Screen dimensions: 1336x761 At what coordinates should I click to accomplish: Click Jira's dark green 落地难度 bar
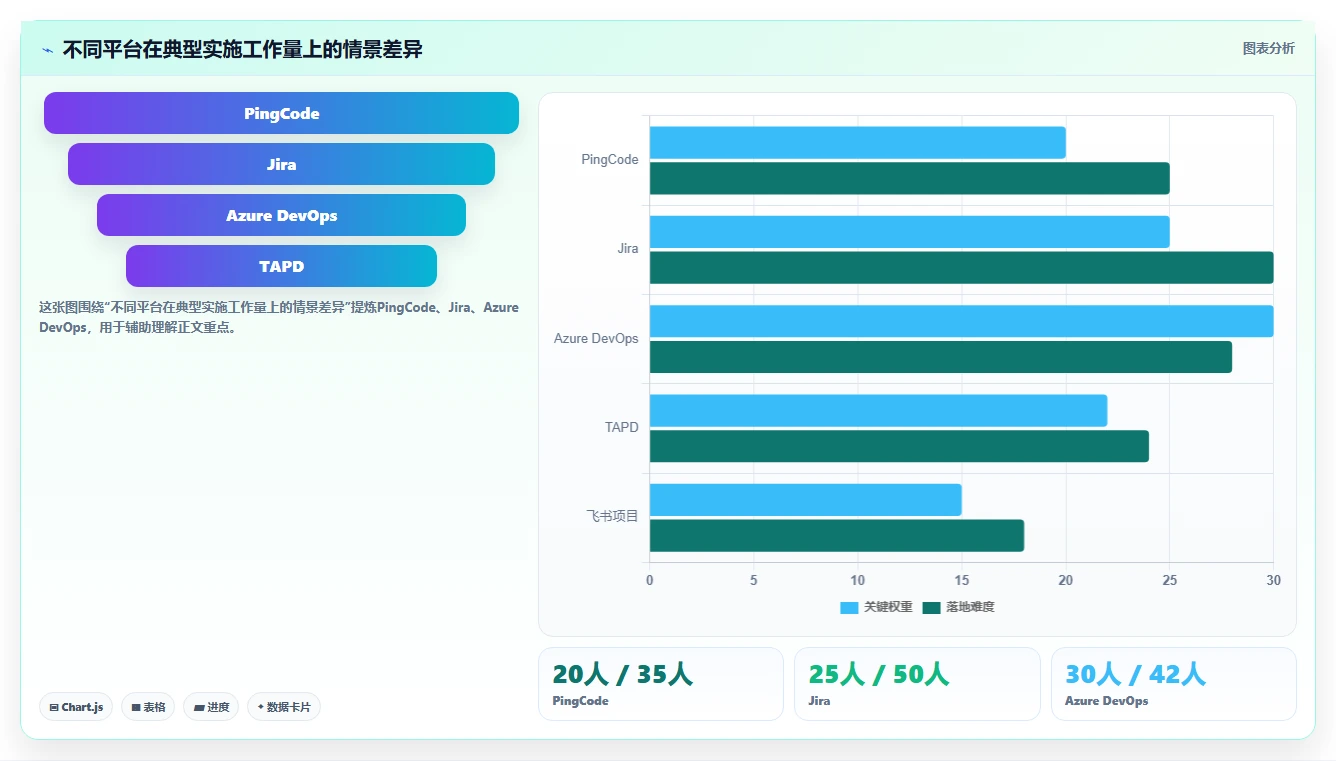click(961, 267)
